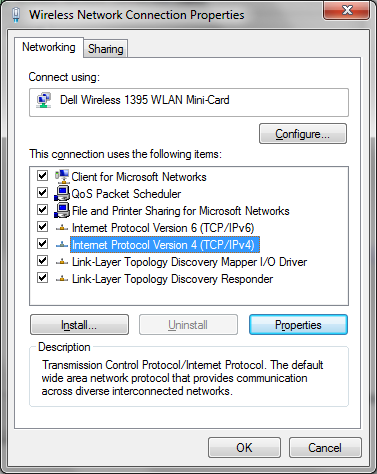This screenshot has width=377, height=474.
Task: Click the TCP/IPv4 protocol icon
Action: [62, 245]
